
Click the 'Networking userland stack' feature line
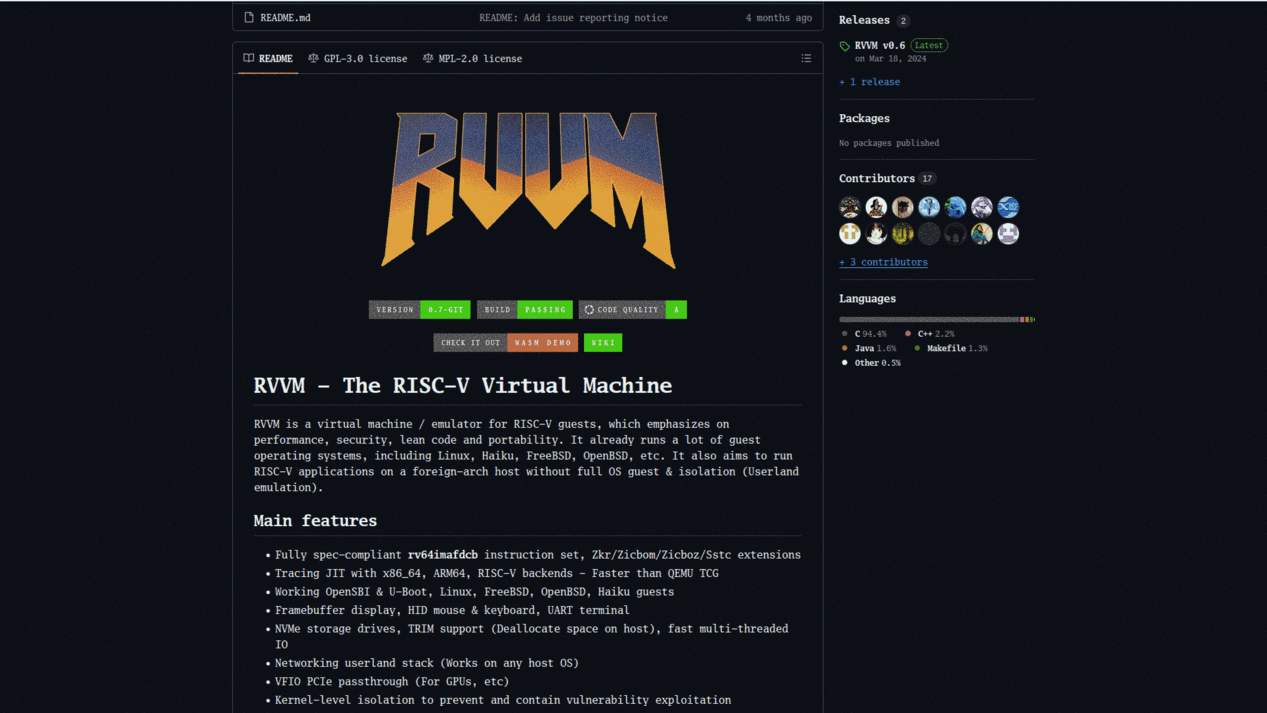point(427,662)
